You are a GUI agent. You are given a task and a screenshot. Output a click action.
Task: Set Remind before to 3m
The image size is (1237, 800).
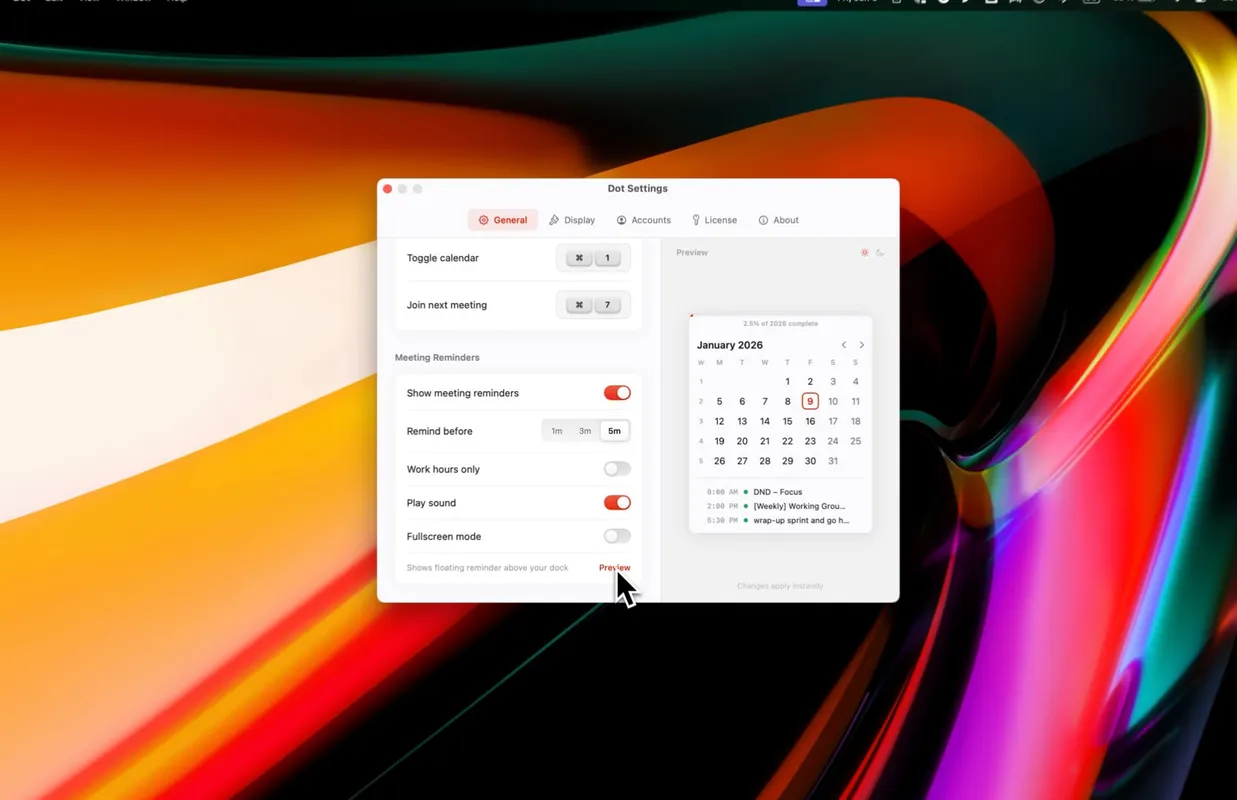point(585,431)
